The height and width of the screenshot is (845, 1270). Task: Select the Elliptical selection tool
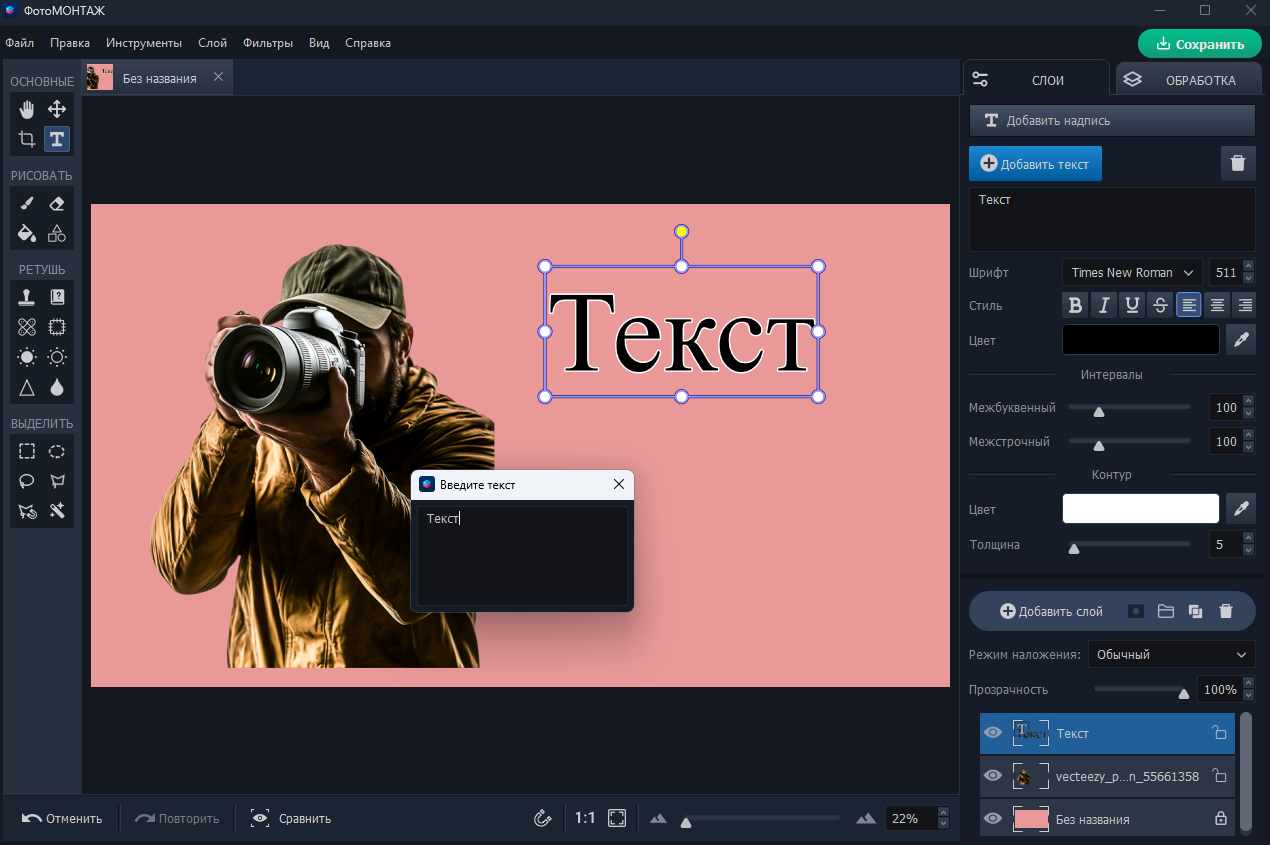[57, 451]
